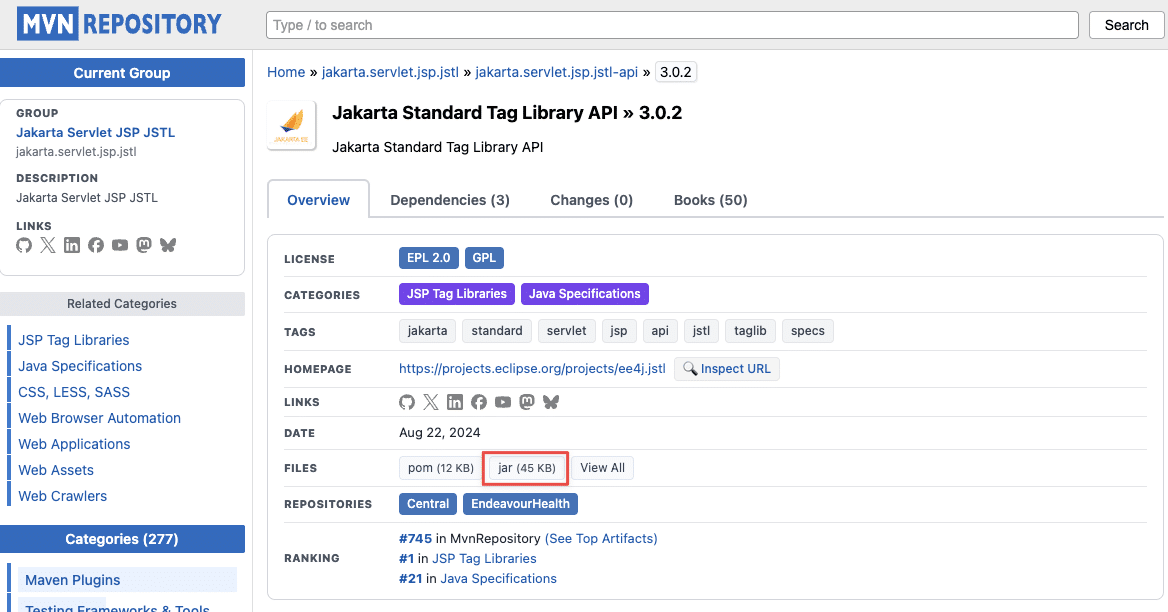The width and height of the screenshot is (1168, 612).
Task: Select the Books (50) tab
Action: (710, 200)
